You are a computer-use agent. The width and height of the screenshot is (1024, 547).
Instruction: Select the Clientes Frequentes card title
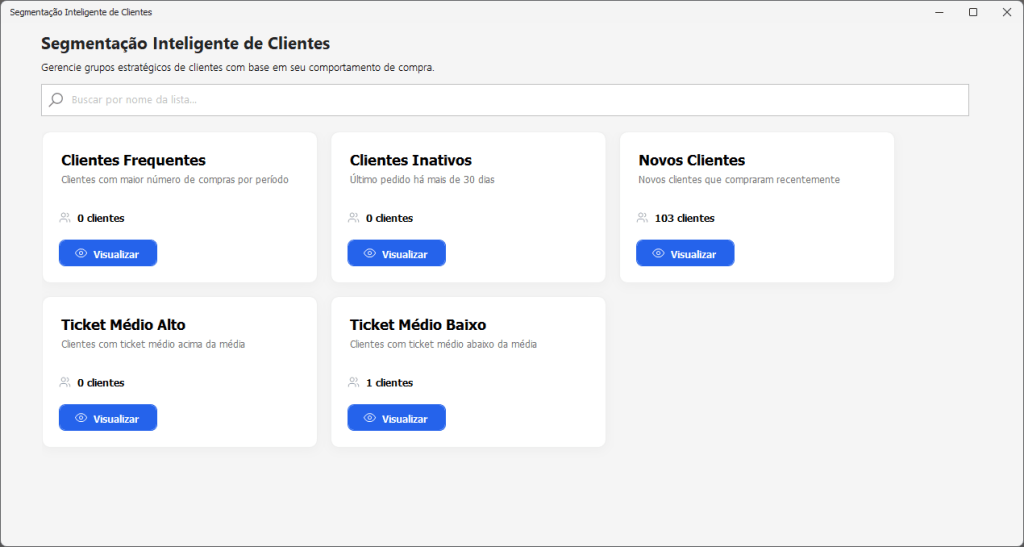(133, 160)
